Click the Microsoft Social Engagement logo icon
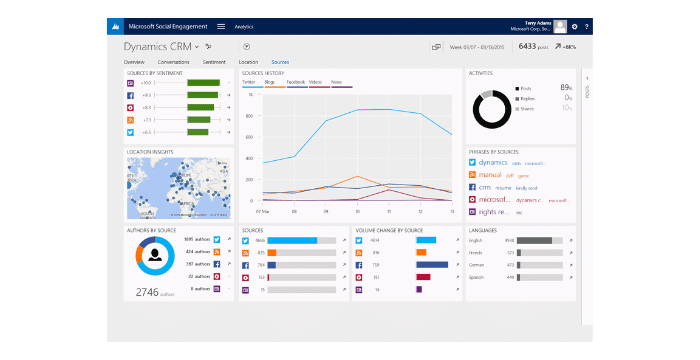Image resolution: width=700 pixels, height=360 pixels. [116, 27]
